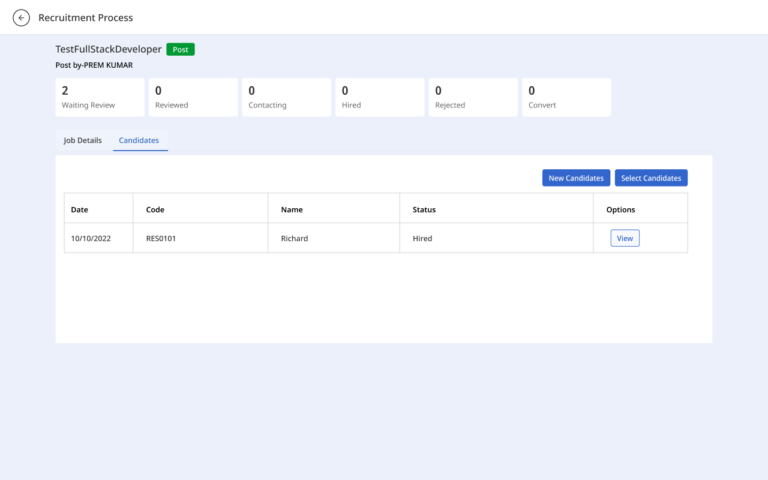The height and width of the screenshot is (480, 768).
Task: Click the Select Candidates button
Action: pyautogui.click(x=651, y=178)
